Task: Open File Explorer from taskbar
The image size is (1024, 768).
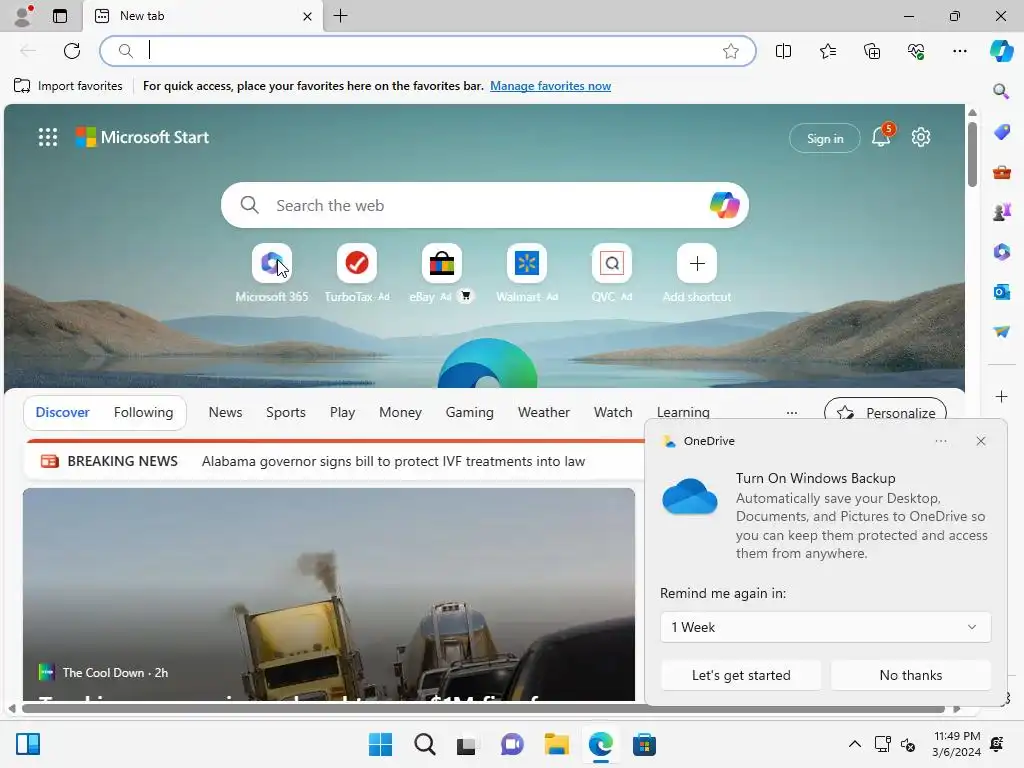Action: point(556,744)
